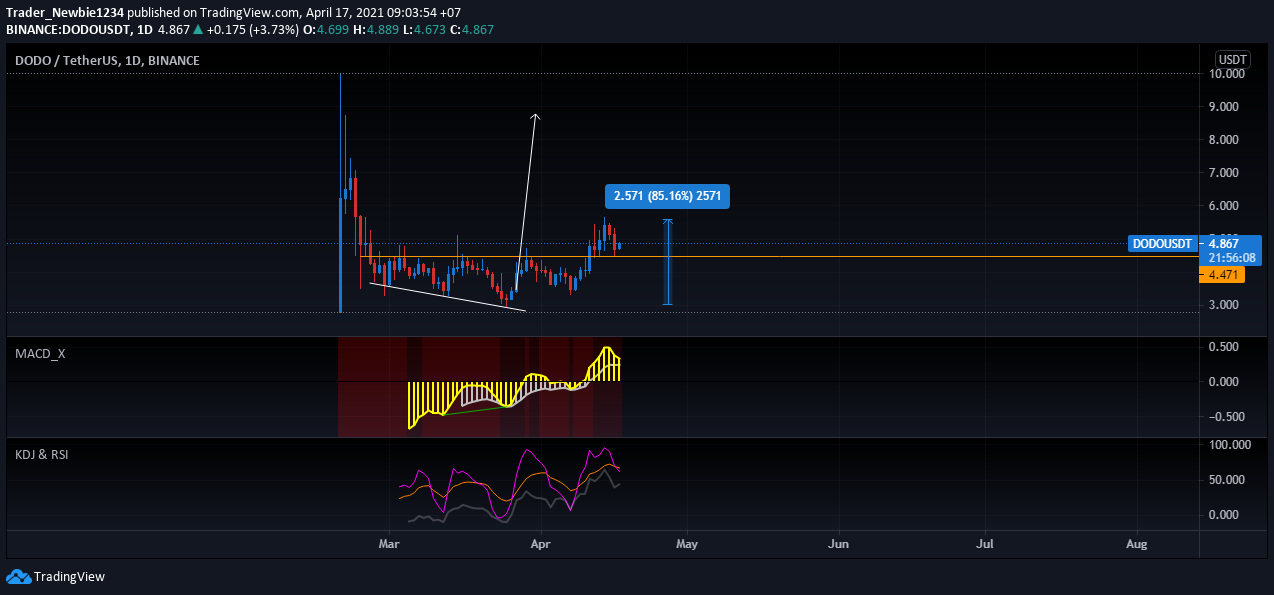Click the Jun label on the time axis

click(x=839, y=545)
